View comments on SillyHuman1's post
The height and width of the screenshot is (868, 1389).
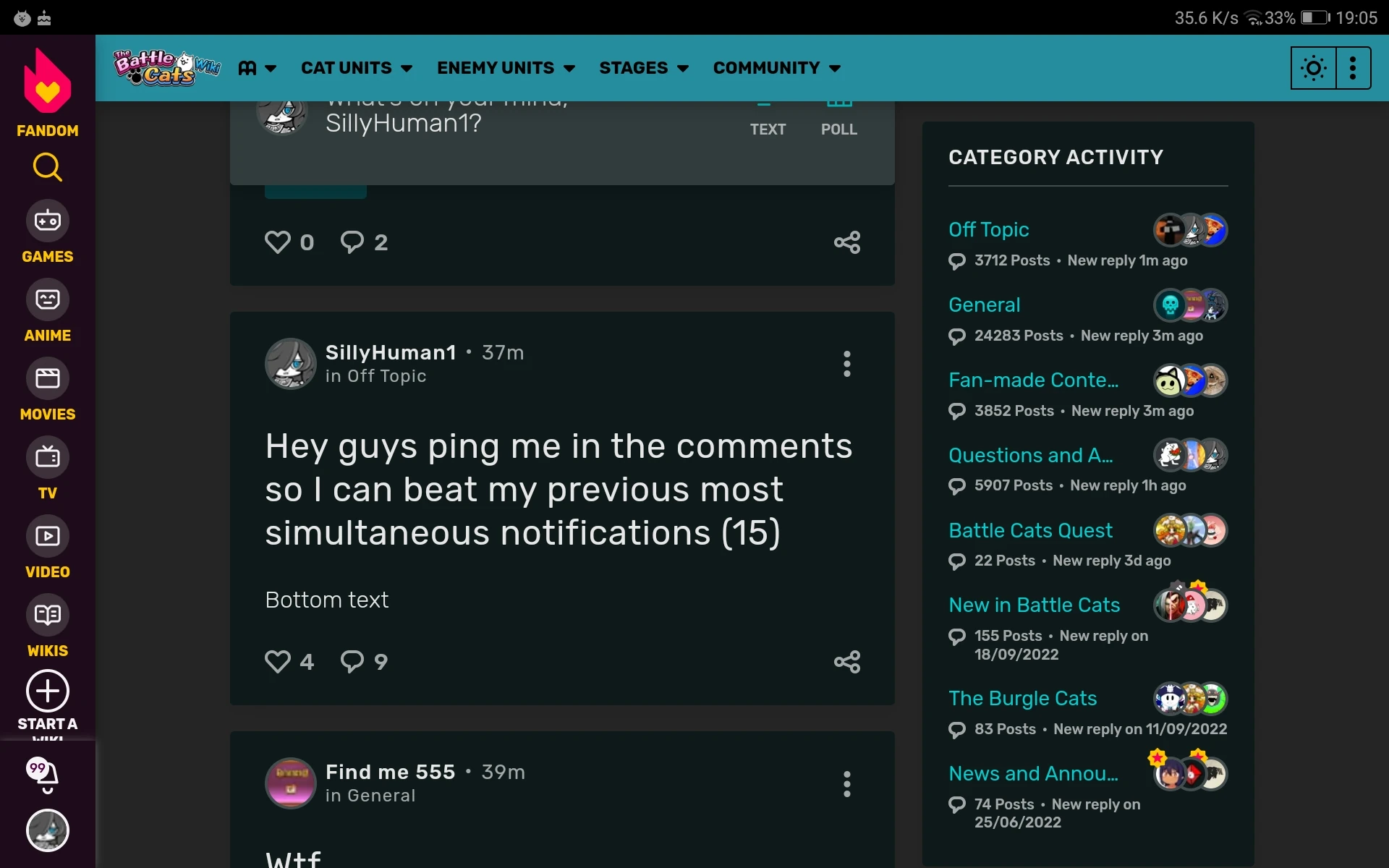point(352,661)
